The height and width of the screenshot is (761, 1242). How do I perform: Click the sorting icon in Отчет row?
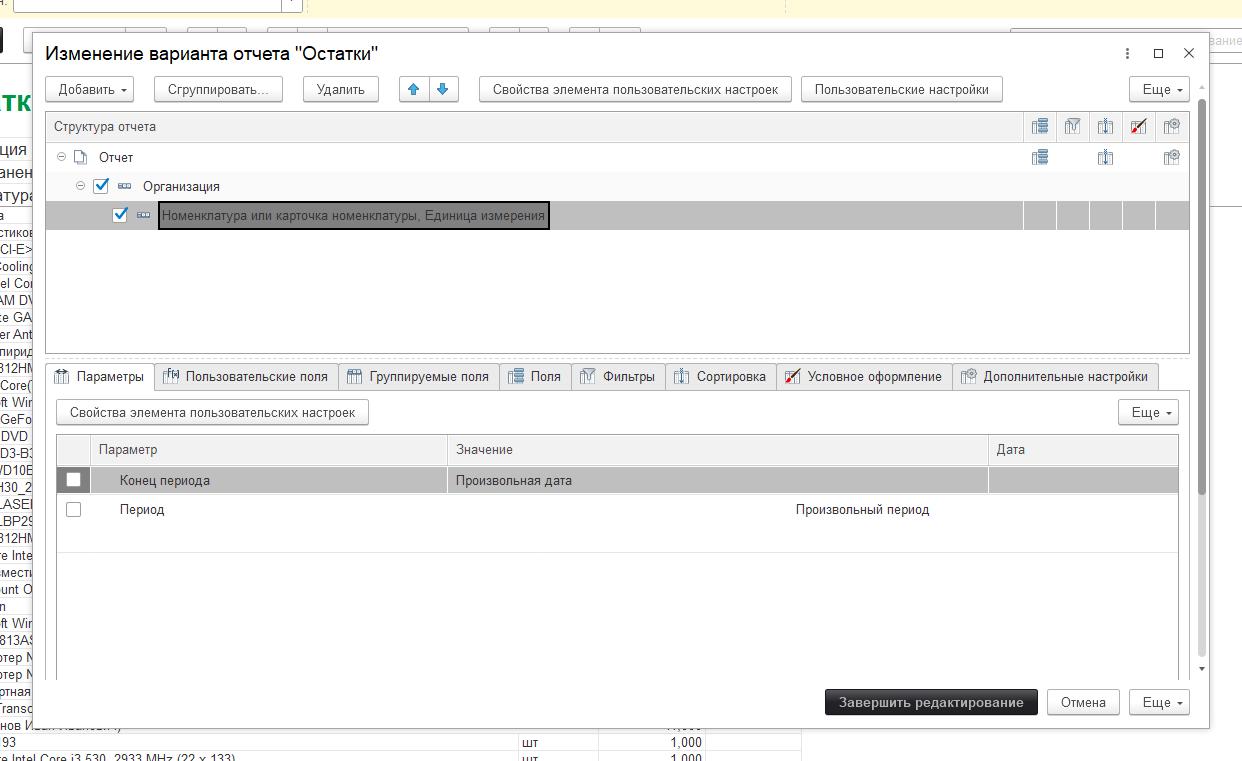click(x=1105, y=157)
